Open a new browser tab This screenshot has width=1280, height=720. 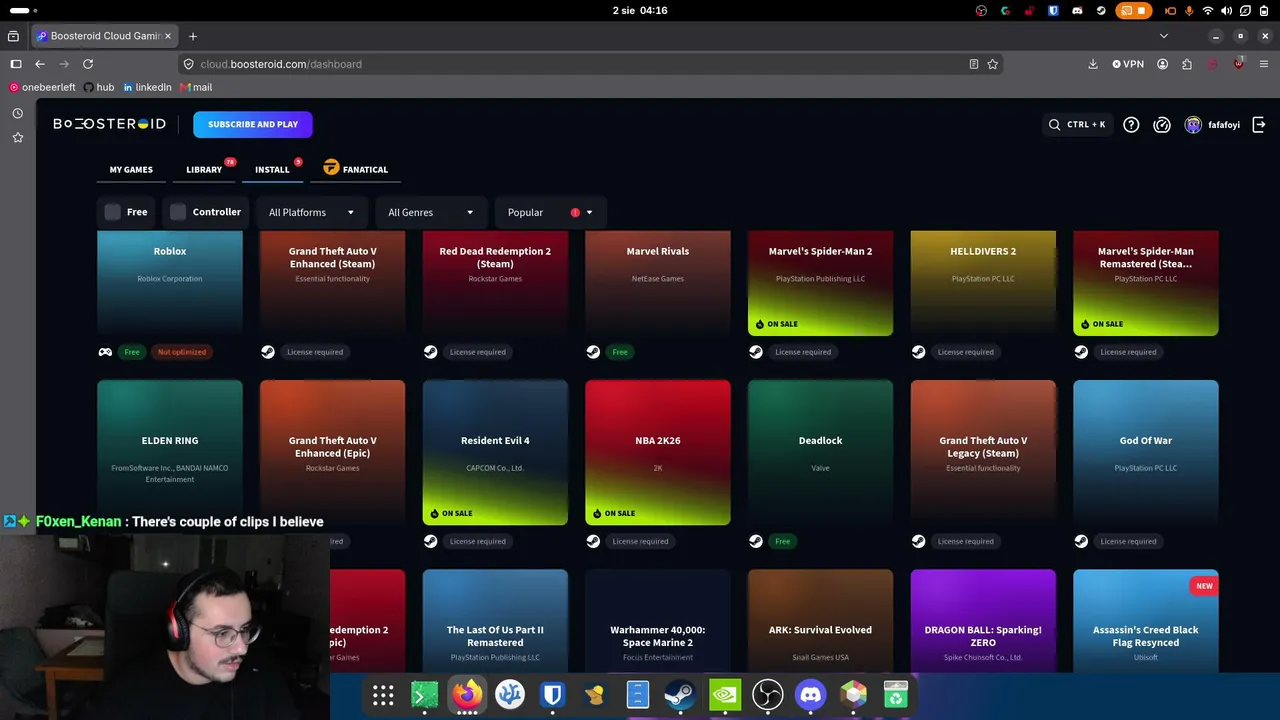pyautogui.click(x=193, y=36)
